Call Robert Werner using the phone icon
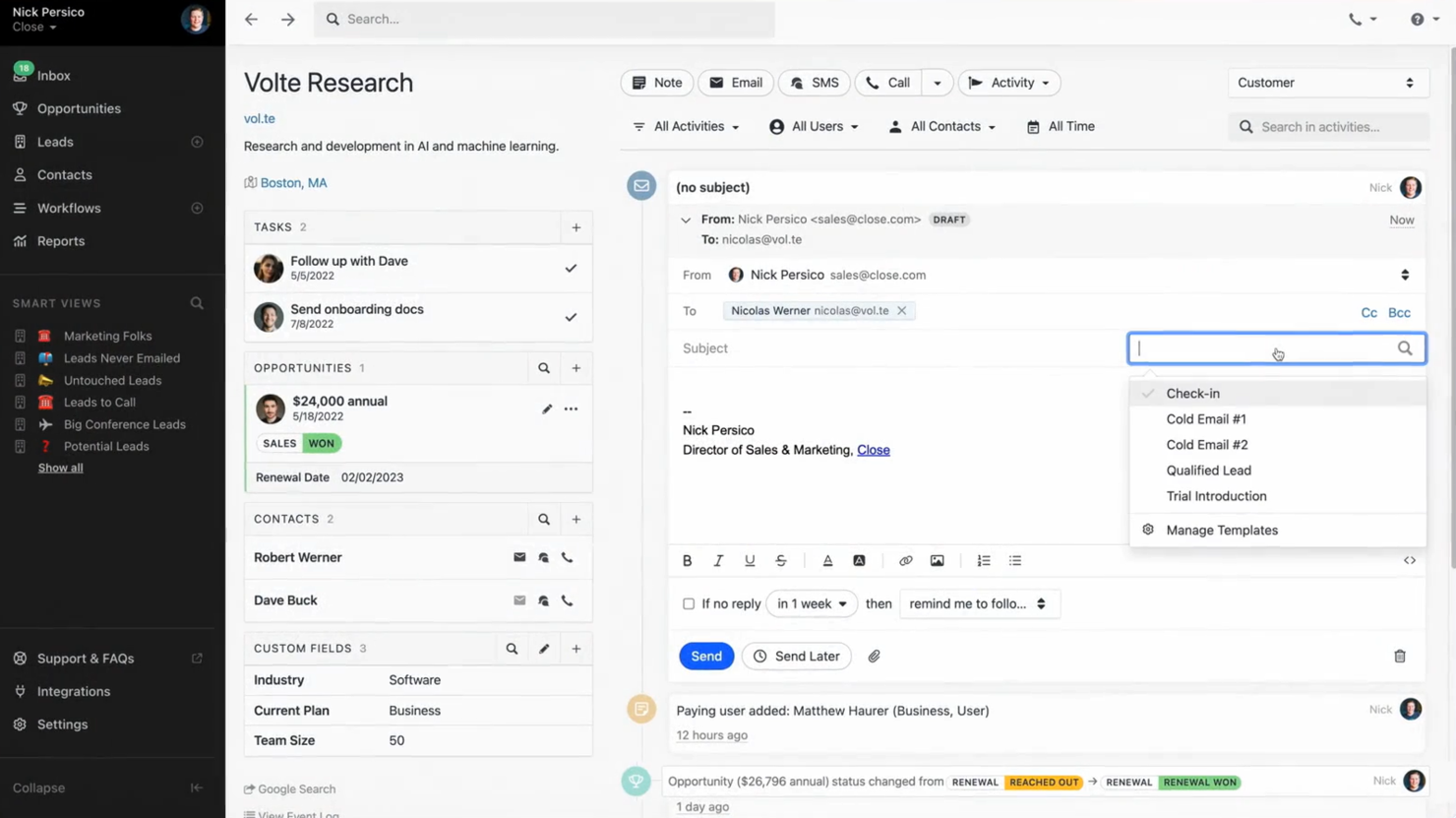The width and height of the screenshot is (1456, 818). click(x=568, y=557)
